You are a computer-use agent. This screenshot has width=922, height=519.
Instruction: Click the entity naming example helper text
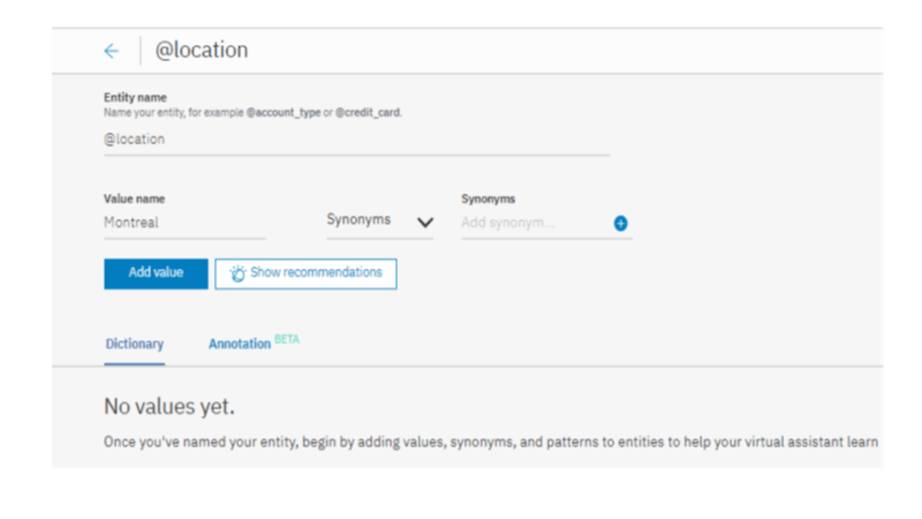pos(252,113)
